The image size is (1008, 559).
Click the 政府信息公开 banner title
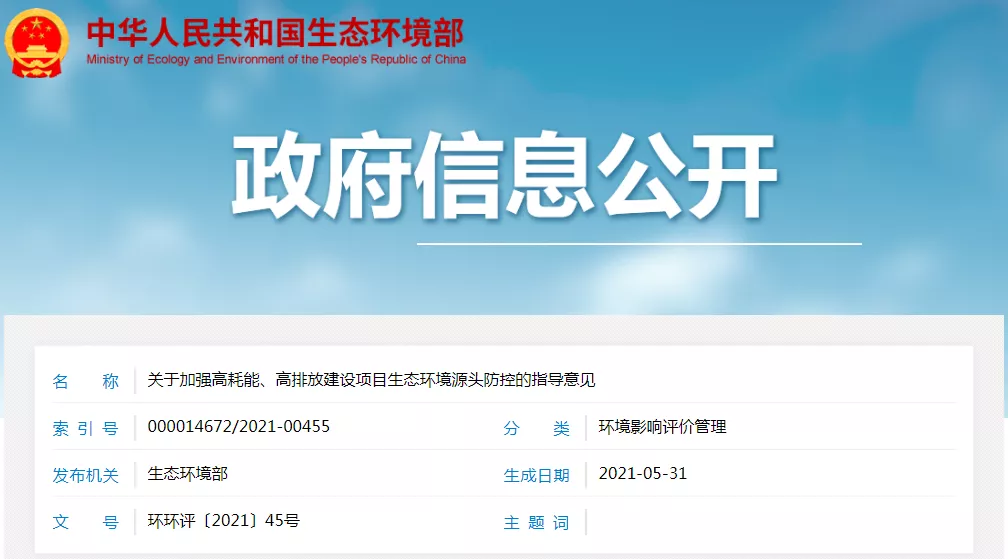[505, 178]
